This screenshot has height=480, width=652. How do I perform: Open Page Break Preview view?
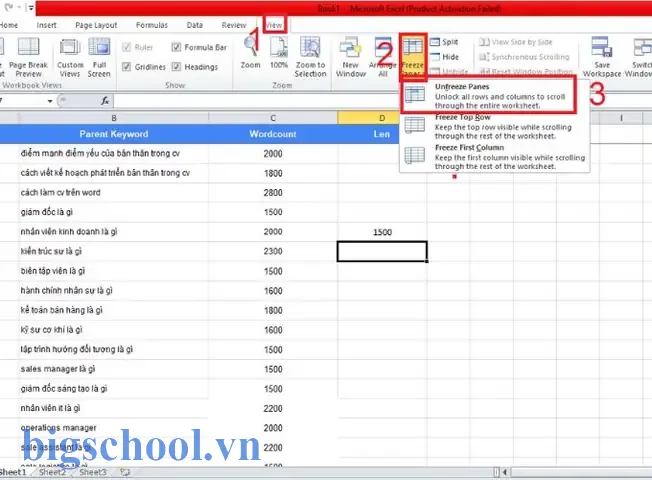(x=28, y=57)
